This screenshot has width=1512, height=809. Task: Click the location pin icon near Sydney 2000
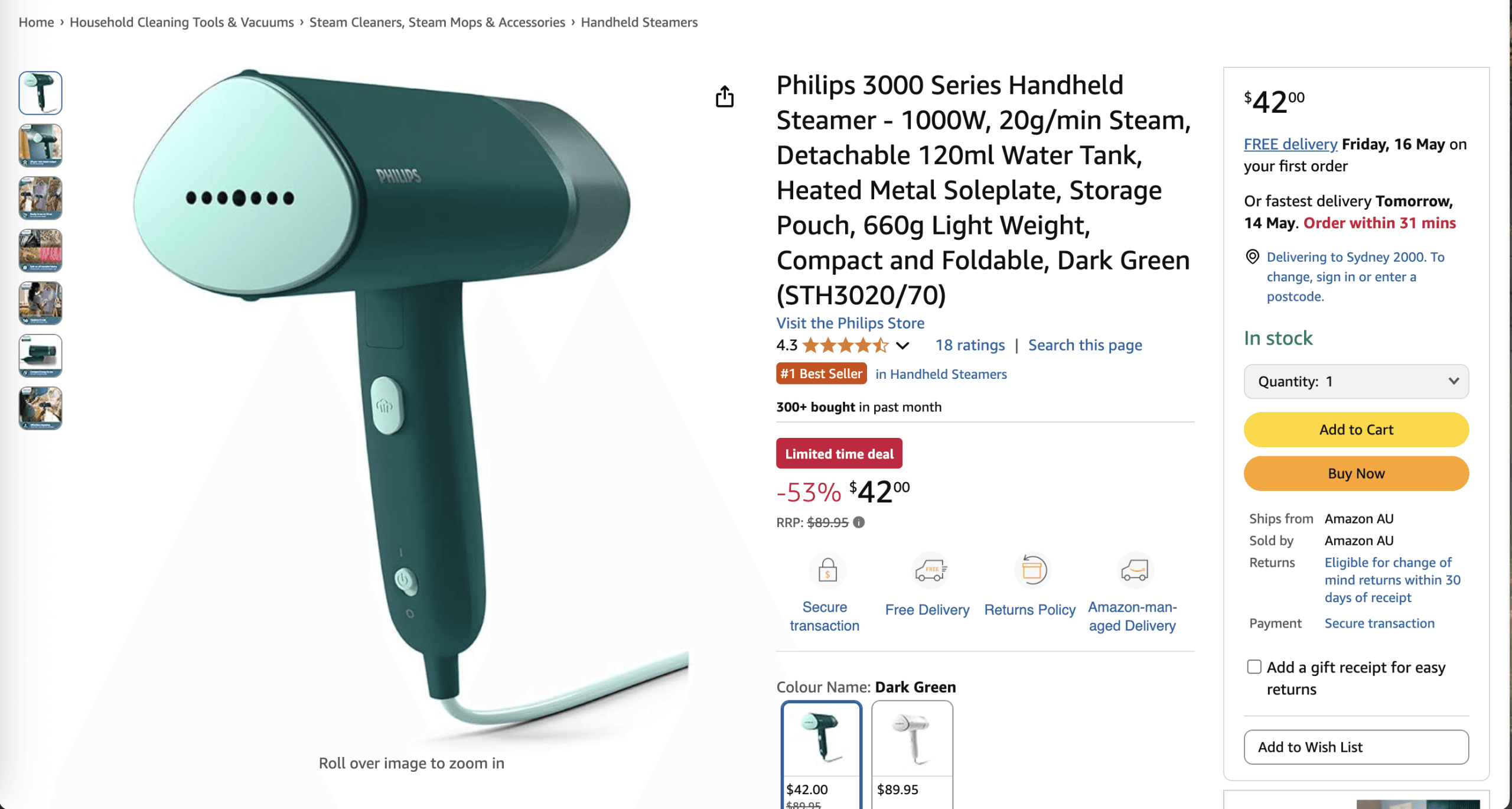[1252, 256]
